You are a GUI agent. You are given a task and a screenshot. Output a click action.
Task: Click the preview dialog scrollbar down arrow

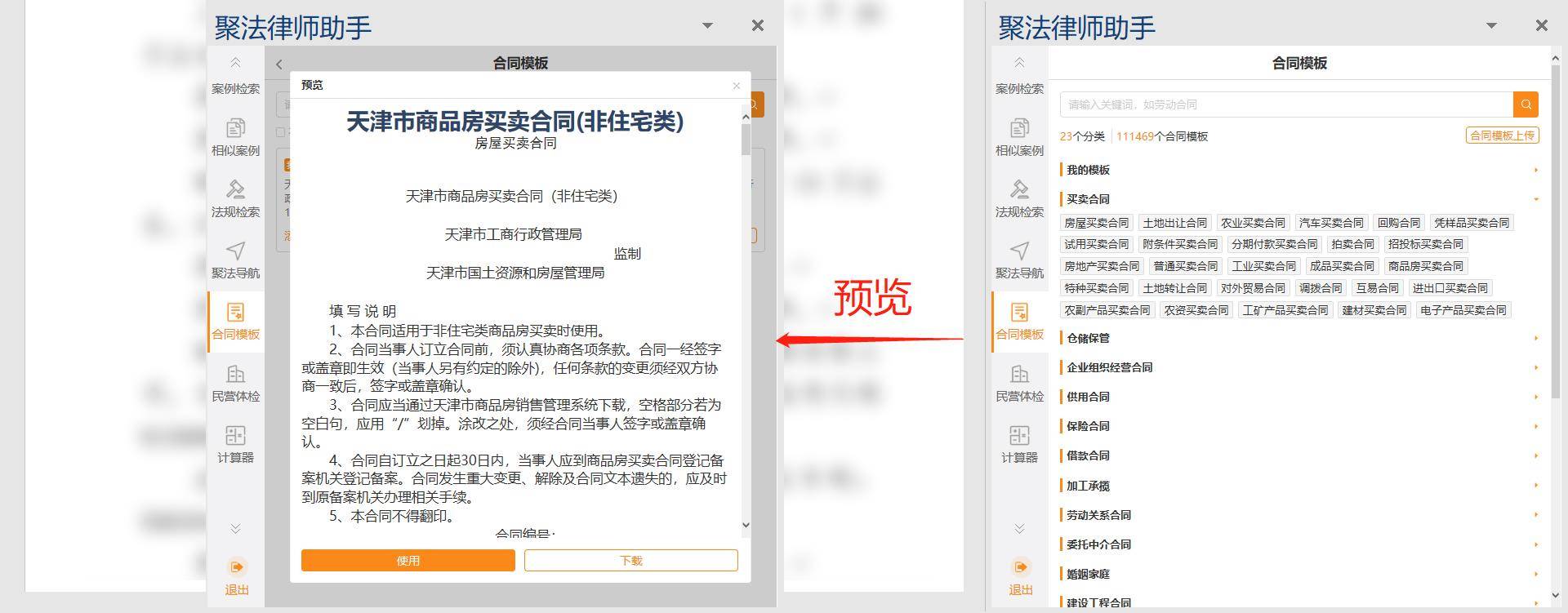746,525
